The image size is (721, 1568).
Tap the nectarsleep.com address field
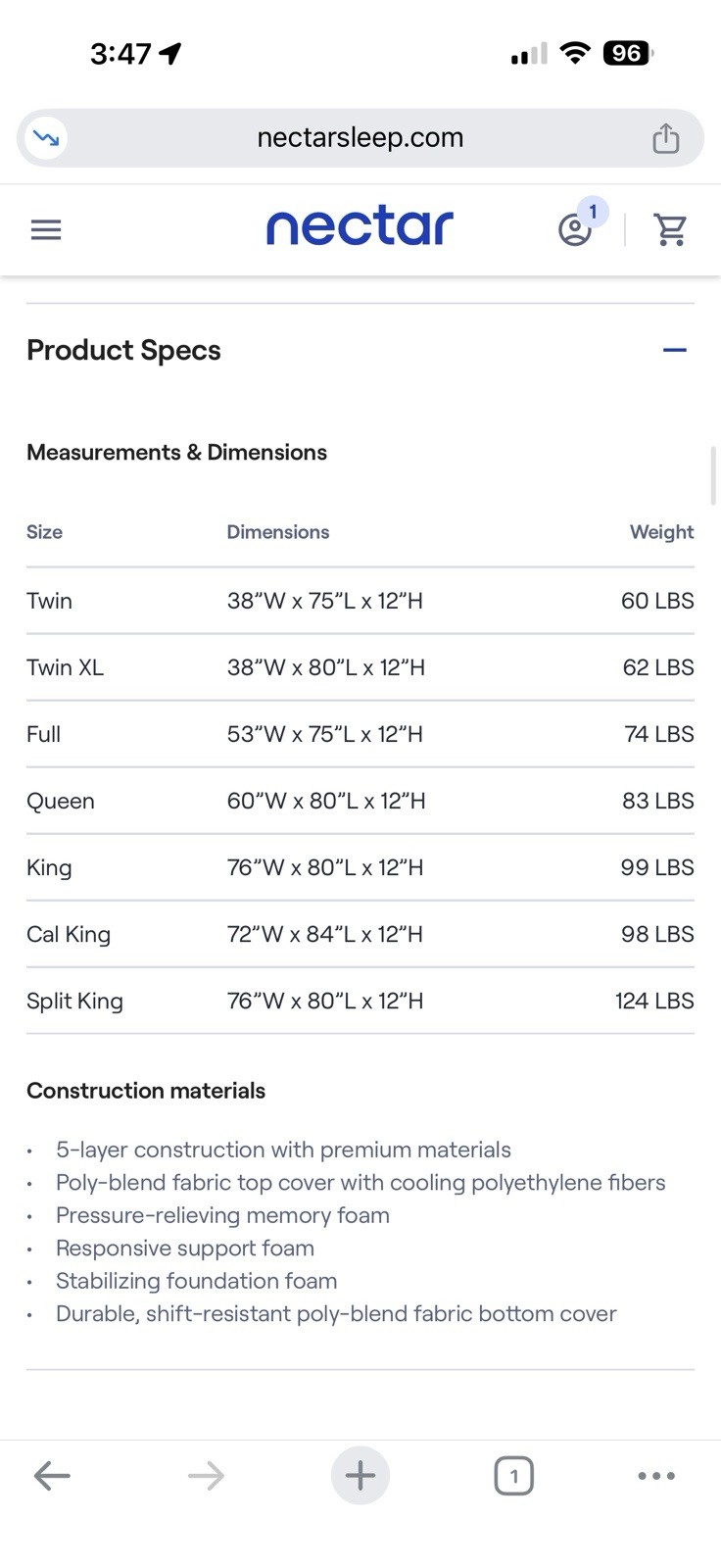[x=360, y=138]
